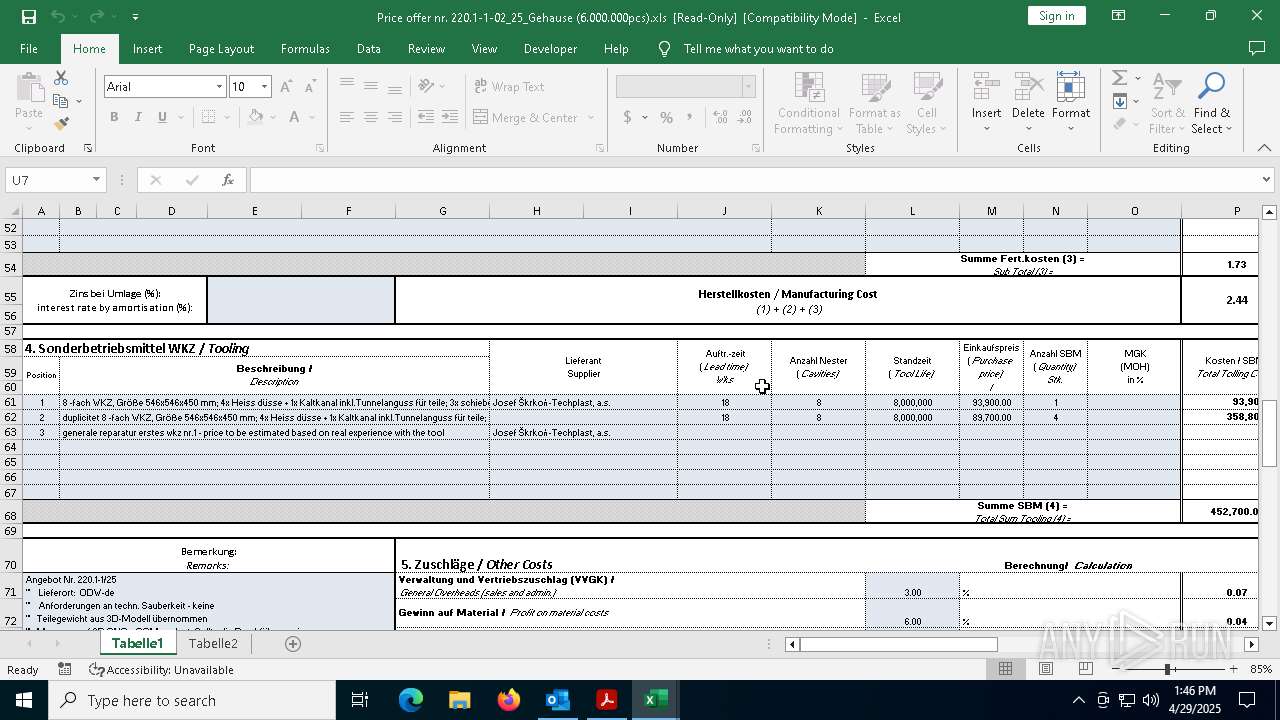1280x720 pixels.
Task: Click in the formula bar input
Action: [750, 180]
